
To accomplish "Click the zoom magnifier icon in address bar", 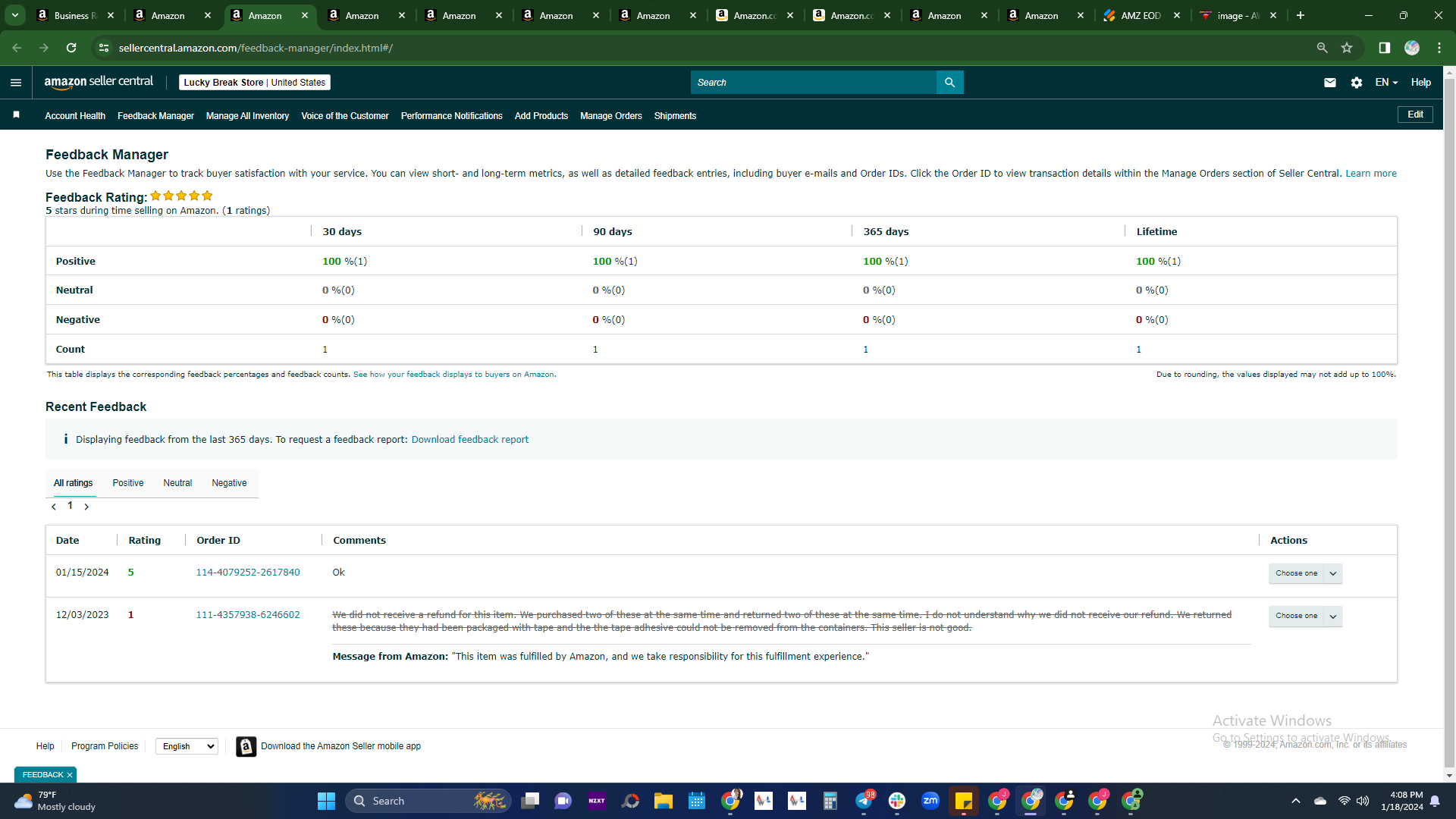I will (1323, 48).
